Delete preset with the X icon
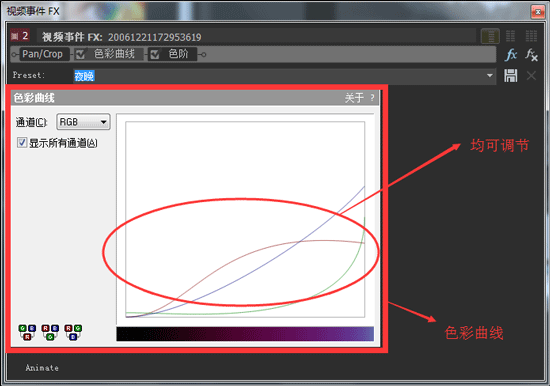550x386 pixels. pos(531,75)
